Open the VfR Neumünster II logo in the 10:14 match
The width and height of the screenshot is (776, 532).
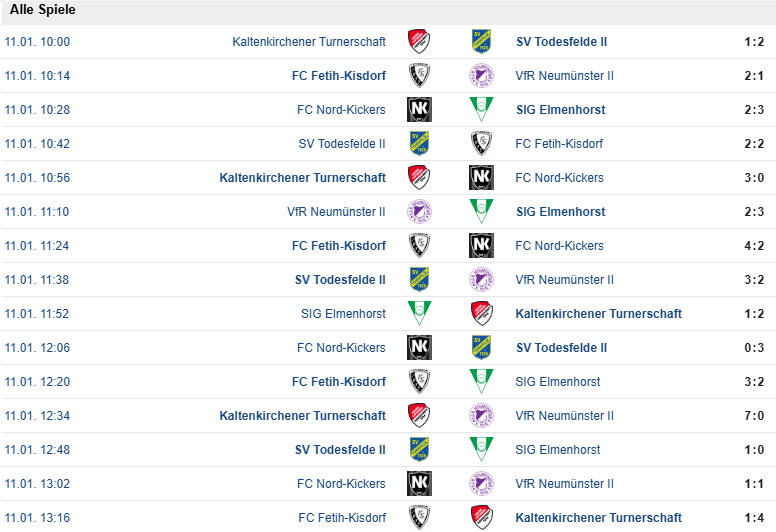(481, 76)
